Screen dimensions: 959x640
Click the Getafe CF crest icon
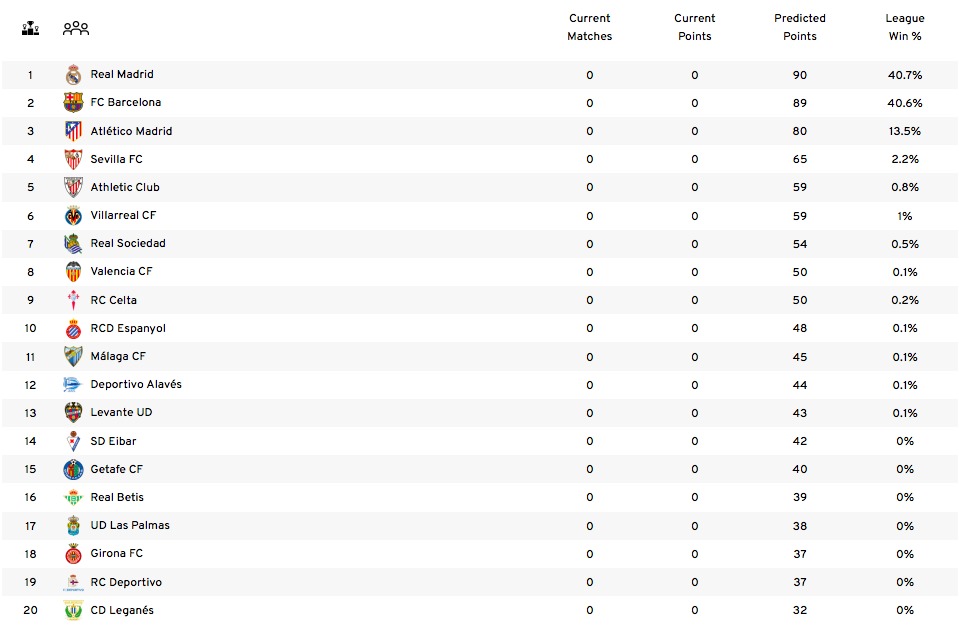(x=73, y=469)
